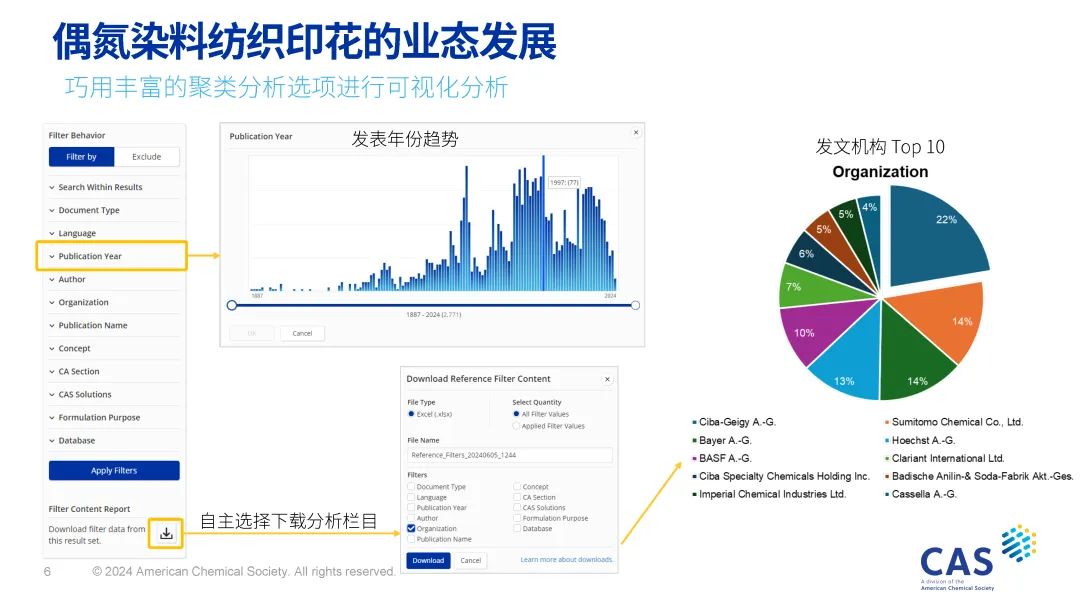Click the Apply Filters button

114,470
